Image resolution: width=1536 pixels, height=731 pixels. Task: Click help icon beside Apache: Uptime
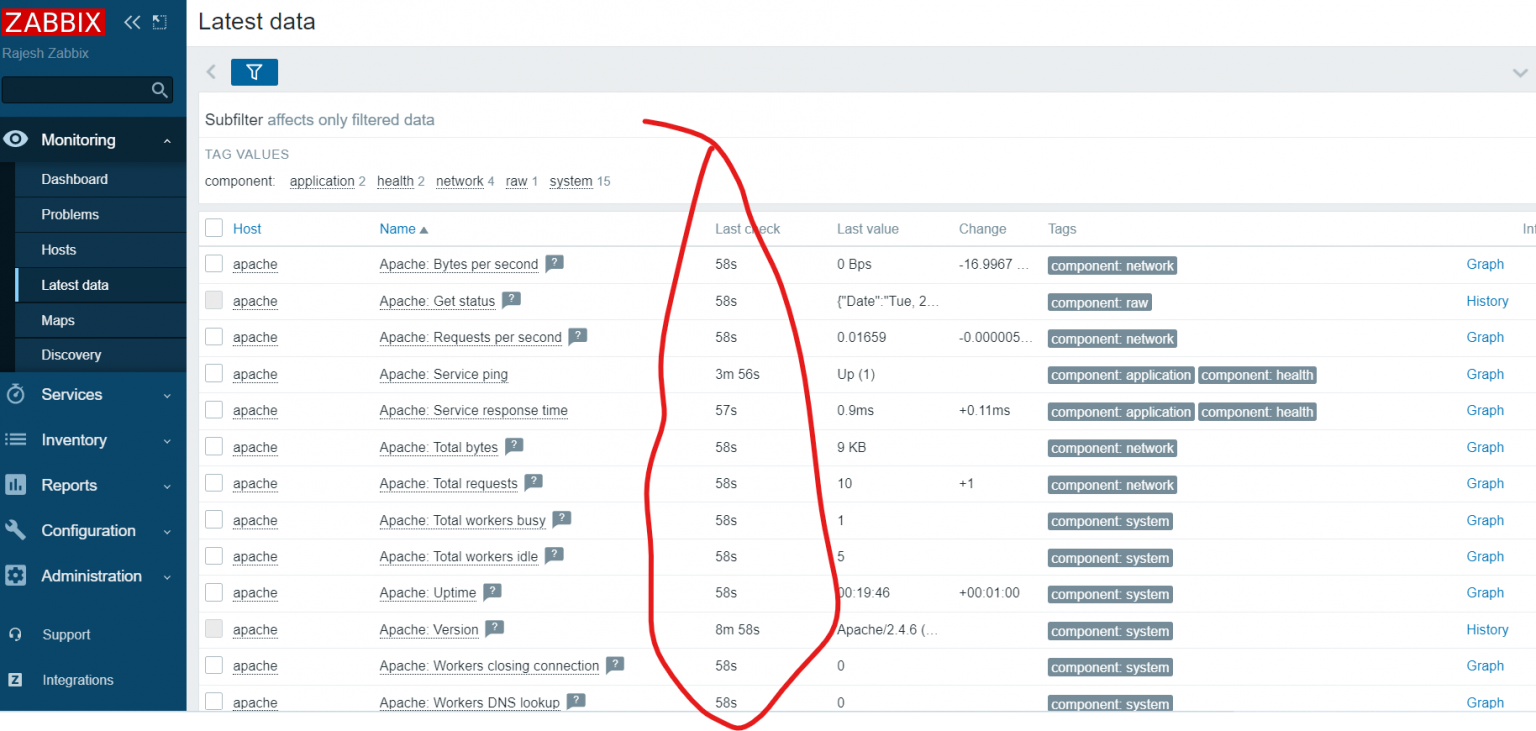point(492,592)
